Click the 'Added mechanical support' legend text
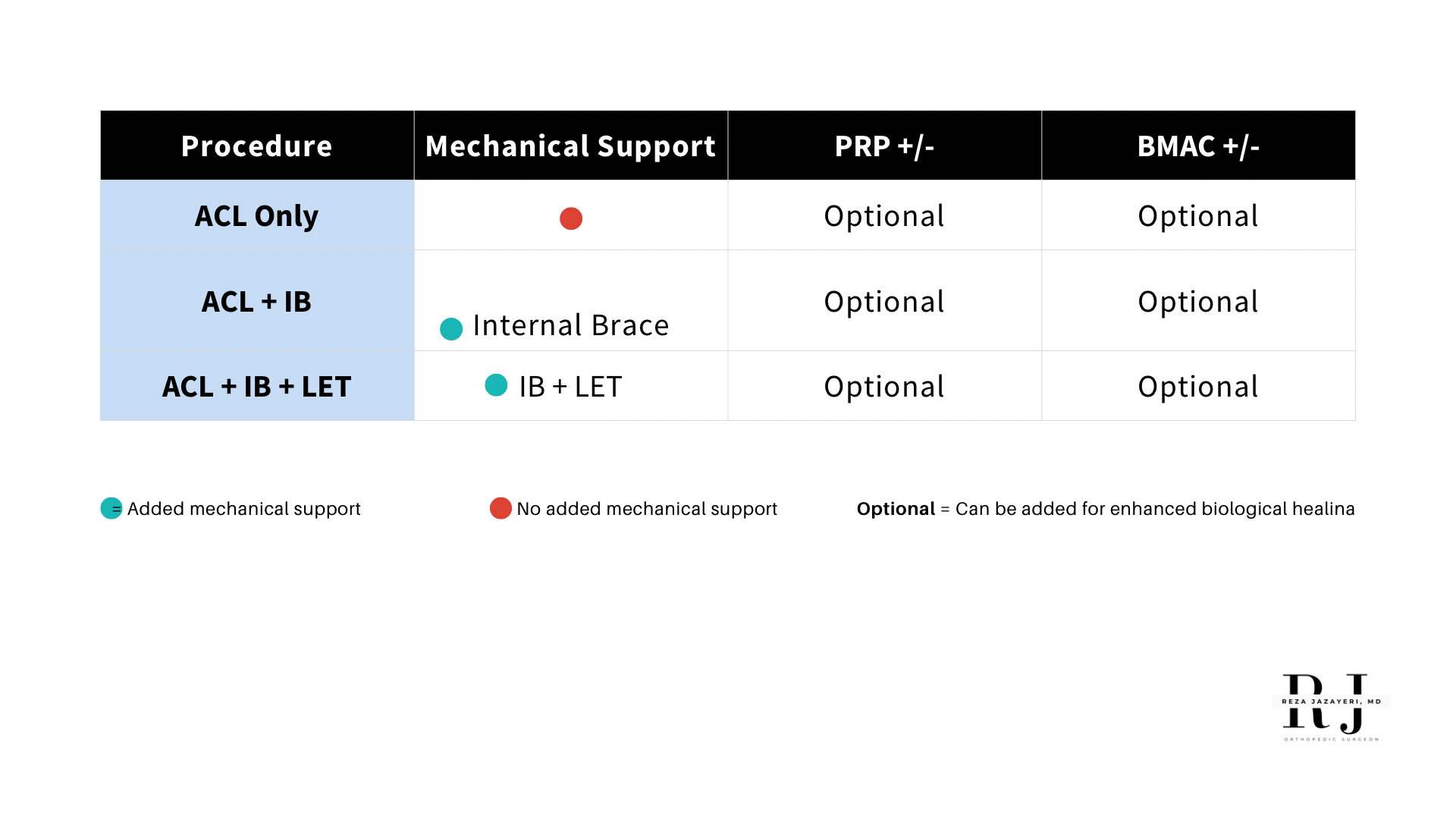1456x819 pixels. (243, 509)
